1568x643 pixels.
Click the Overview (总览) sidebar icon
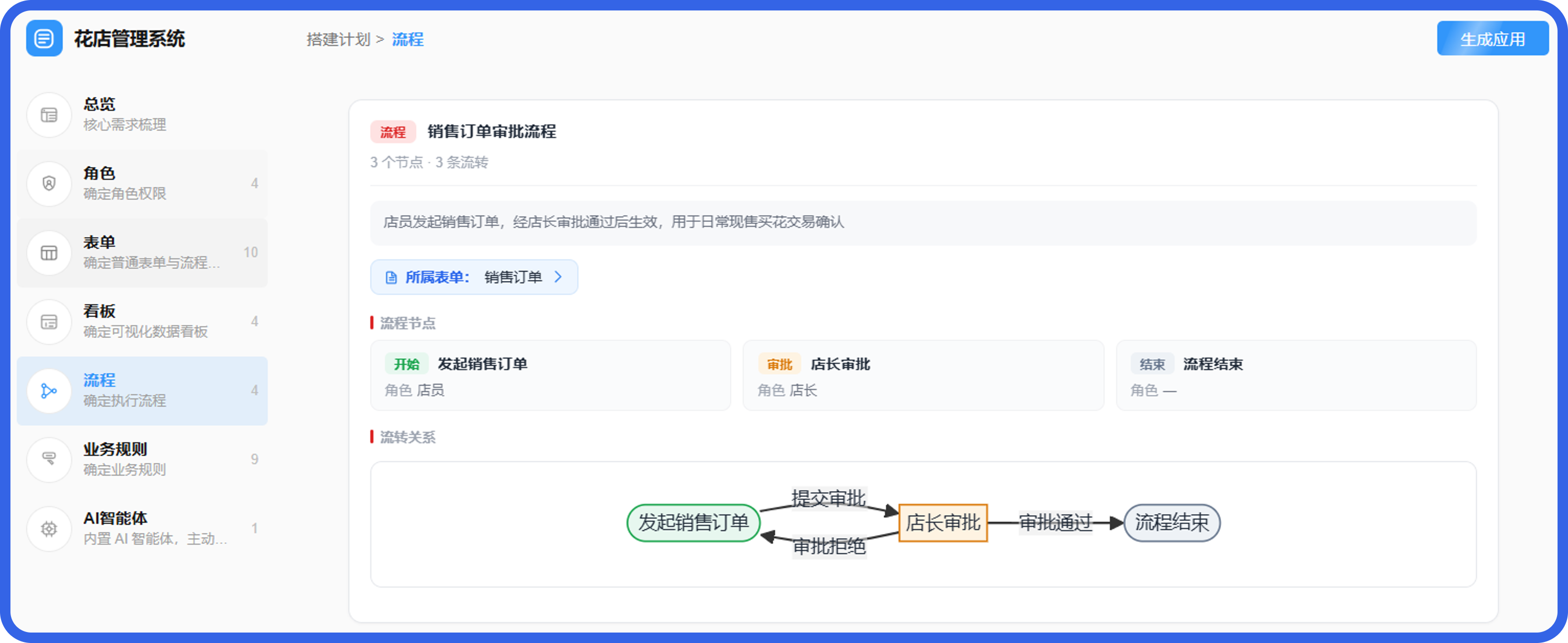click(x=49, y=114)
